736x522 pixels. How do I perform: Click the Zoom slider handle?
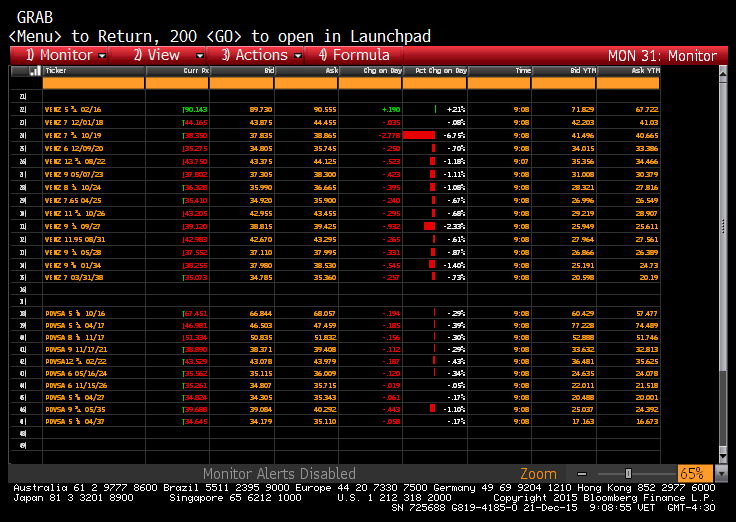click(628, 474)
